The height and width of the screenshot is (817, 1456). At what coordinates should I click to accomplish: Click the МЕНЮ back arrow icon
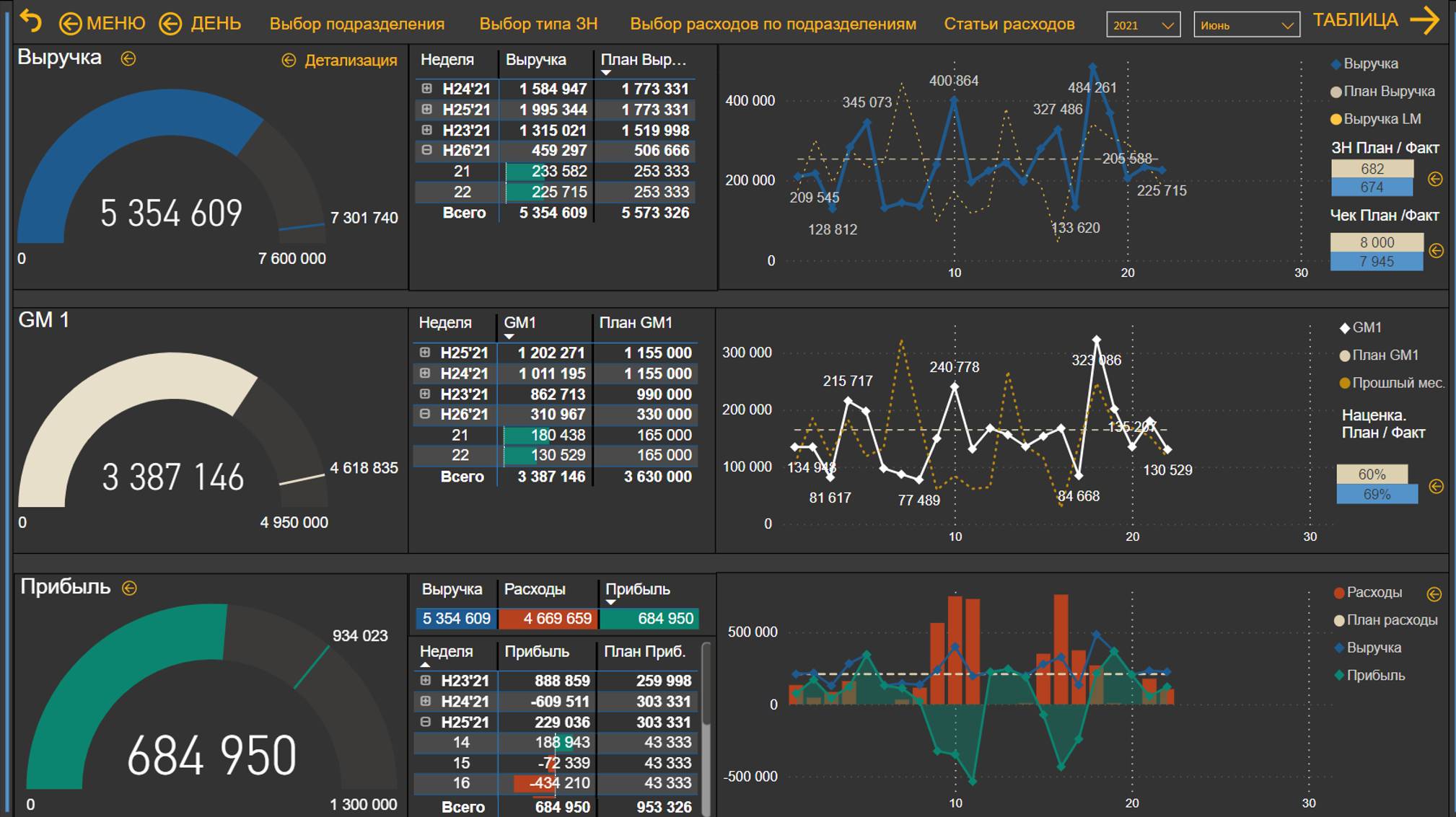click(70, 24)
